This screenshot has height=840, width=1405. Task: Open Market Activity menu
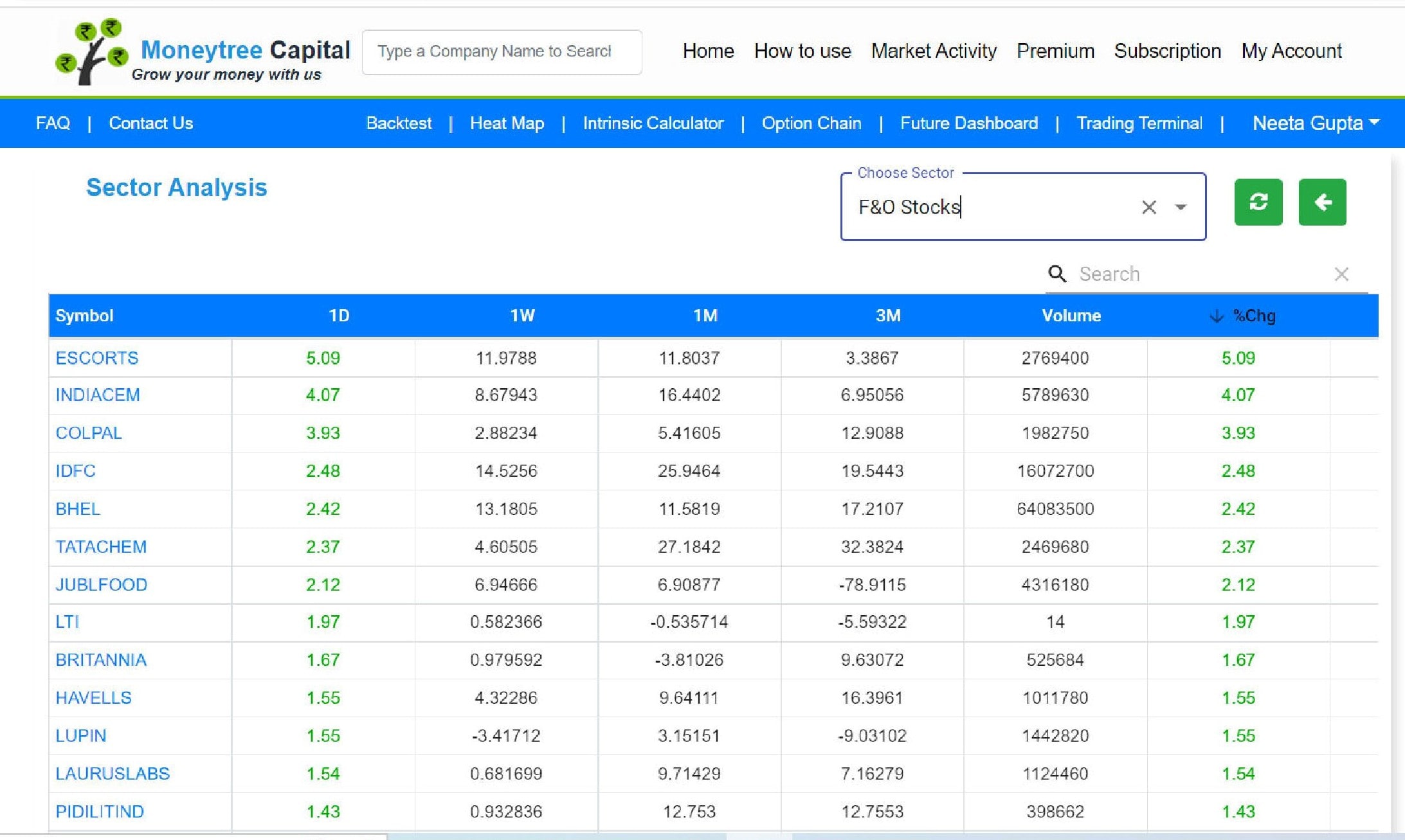coord(934,51)
